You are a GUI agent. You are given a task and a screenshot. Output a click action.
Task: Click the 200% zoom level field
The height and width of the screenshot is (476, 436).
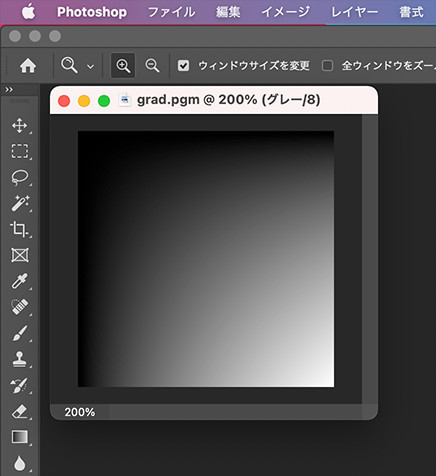click(80, 412)
